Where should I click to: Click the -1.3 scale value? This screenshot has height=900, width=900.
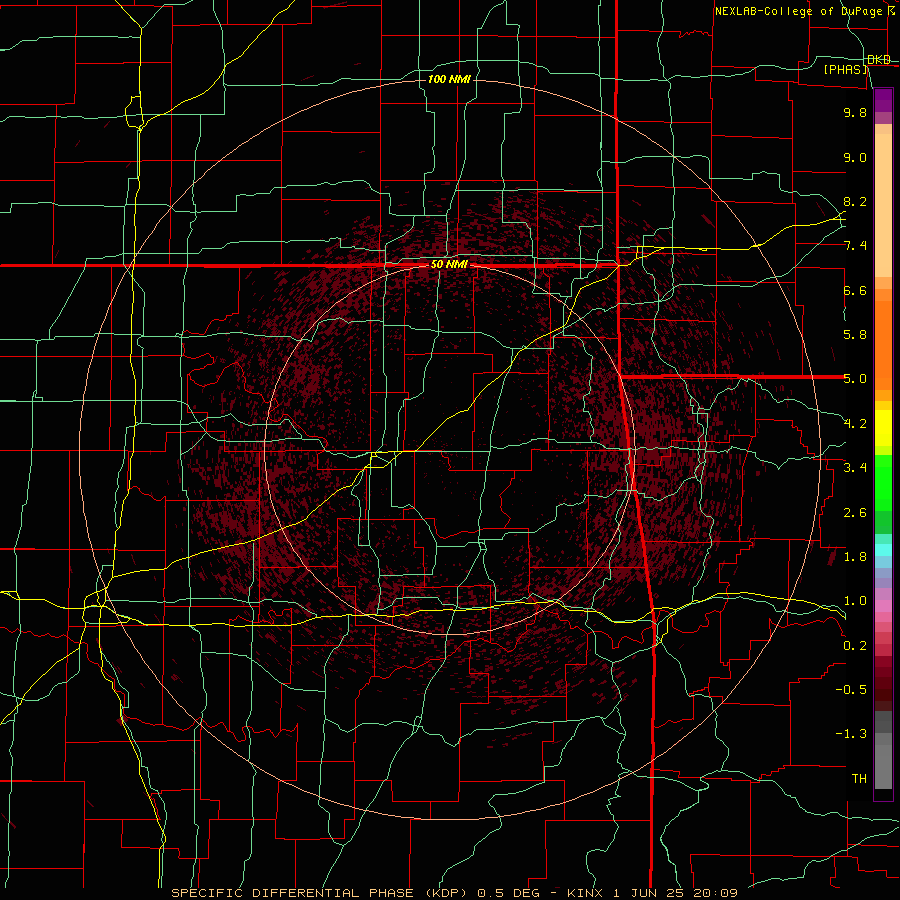pos(851,734)
